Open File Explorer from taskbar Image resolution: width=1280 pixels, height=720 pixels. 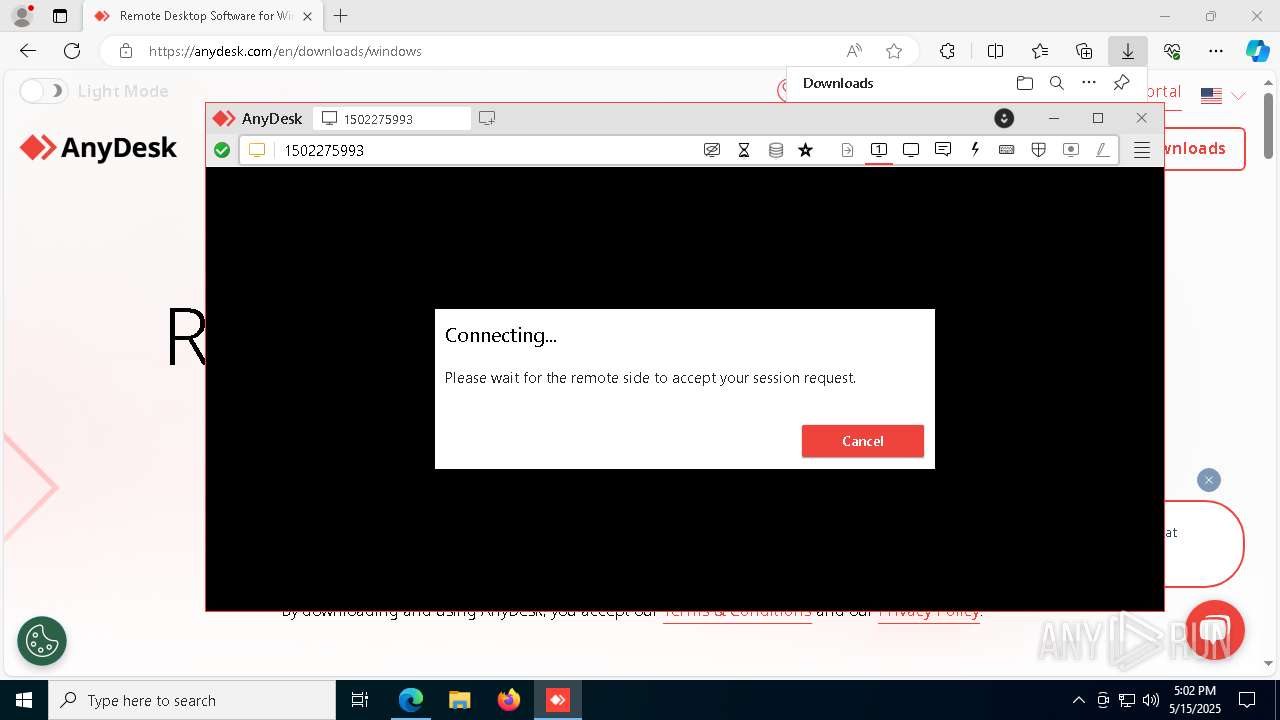459,700
